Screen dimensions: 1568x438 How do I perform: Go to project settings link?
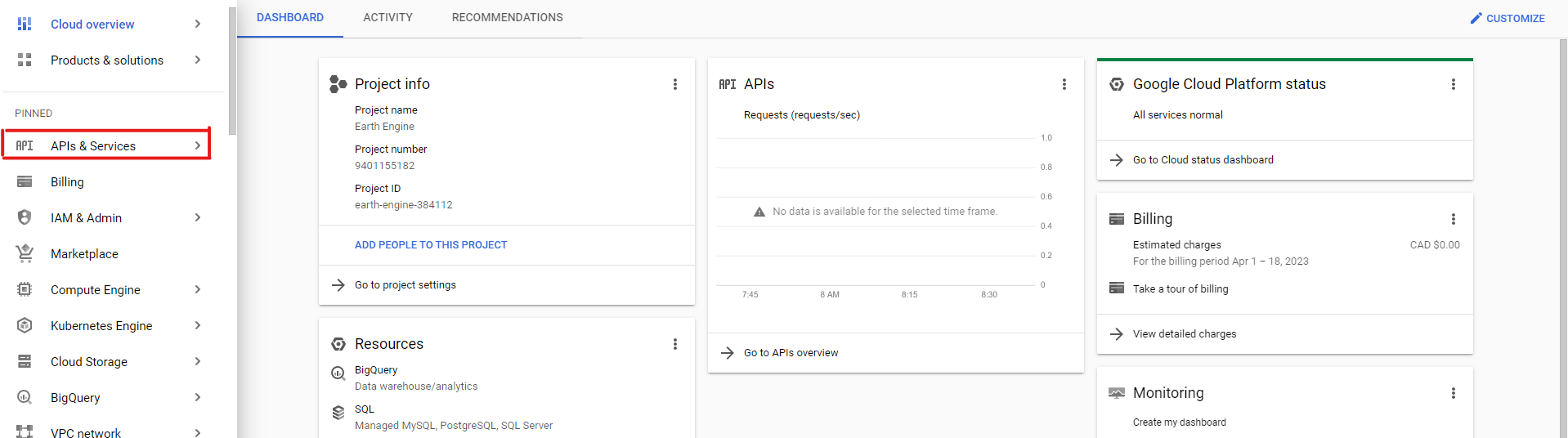[405, 285]
